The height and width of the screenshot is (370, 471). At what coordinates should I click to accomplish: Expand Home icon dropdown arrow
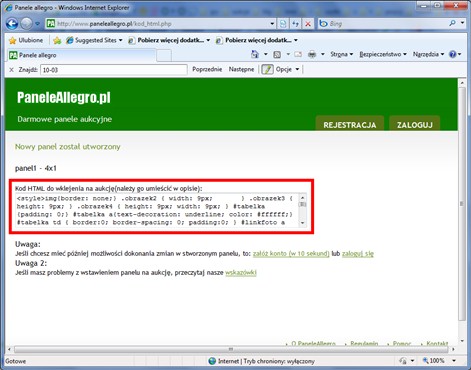pyautogui.click(x=266, y=54)
